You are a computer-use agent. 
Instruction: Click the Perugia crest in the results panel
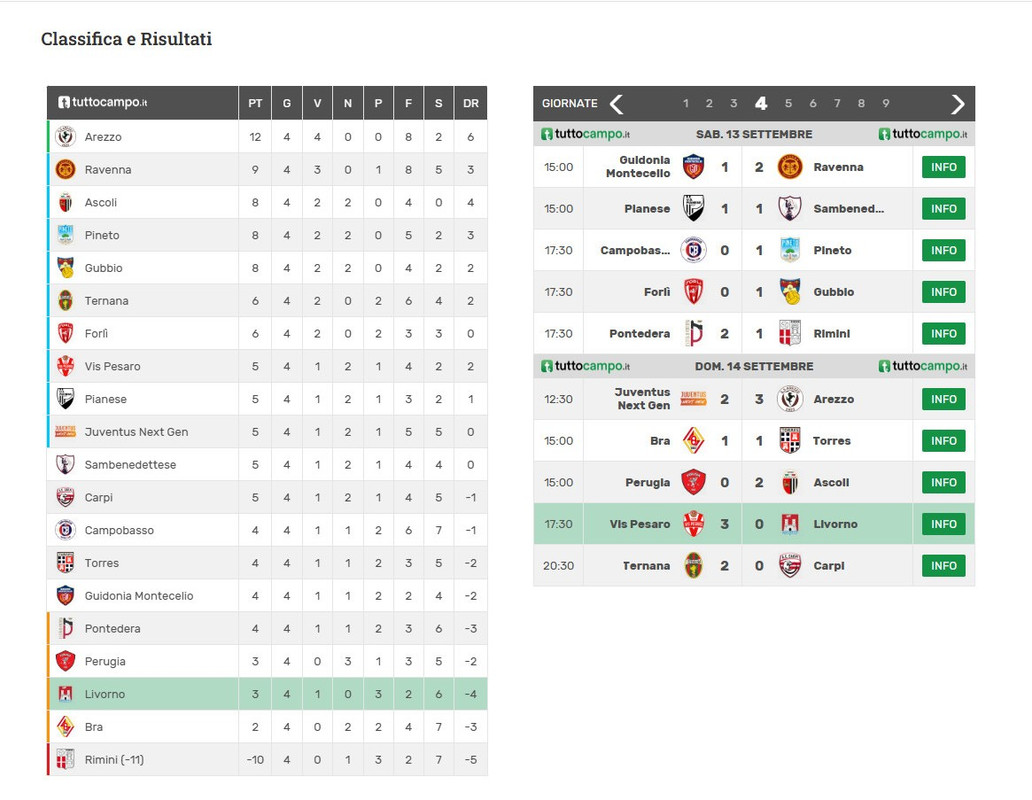693,482
